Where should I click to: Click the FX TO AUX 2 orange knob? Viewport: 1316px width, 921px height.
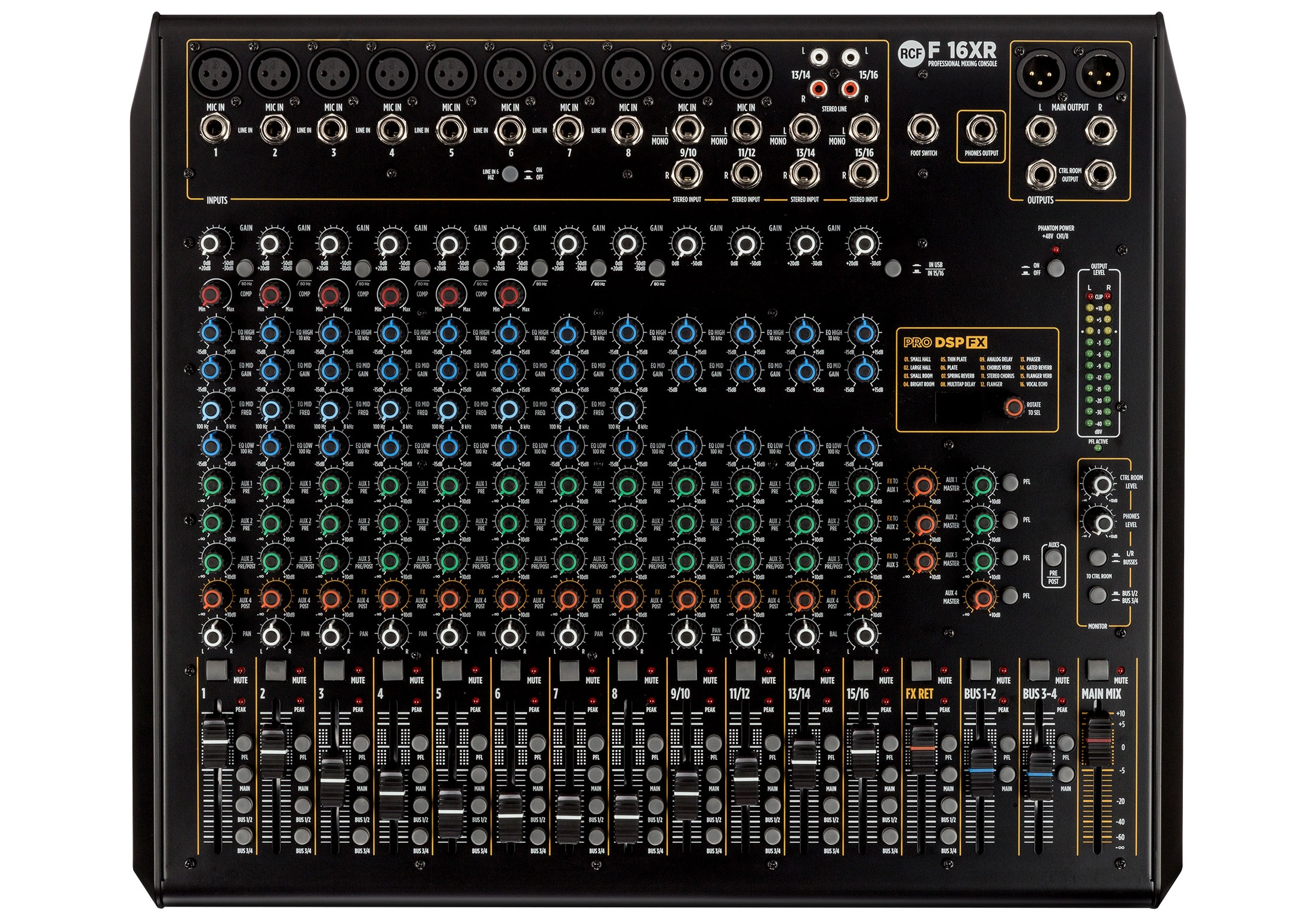(x=924, y=523)
